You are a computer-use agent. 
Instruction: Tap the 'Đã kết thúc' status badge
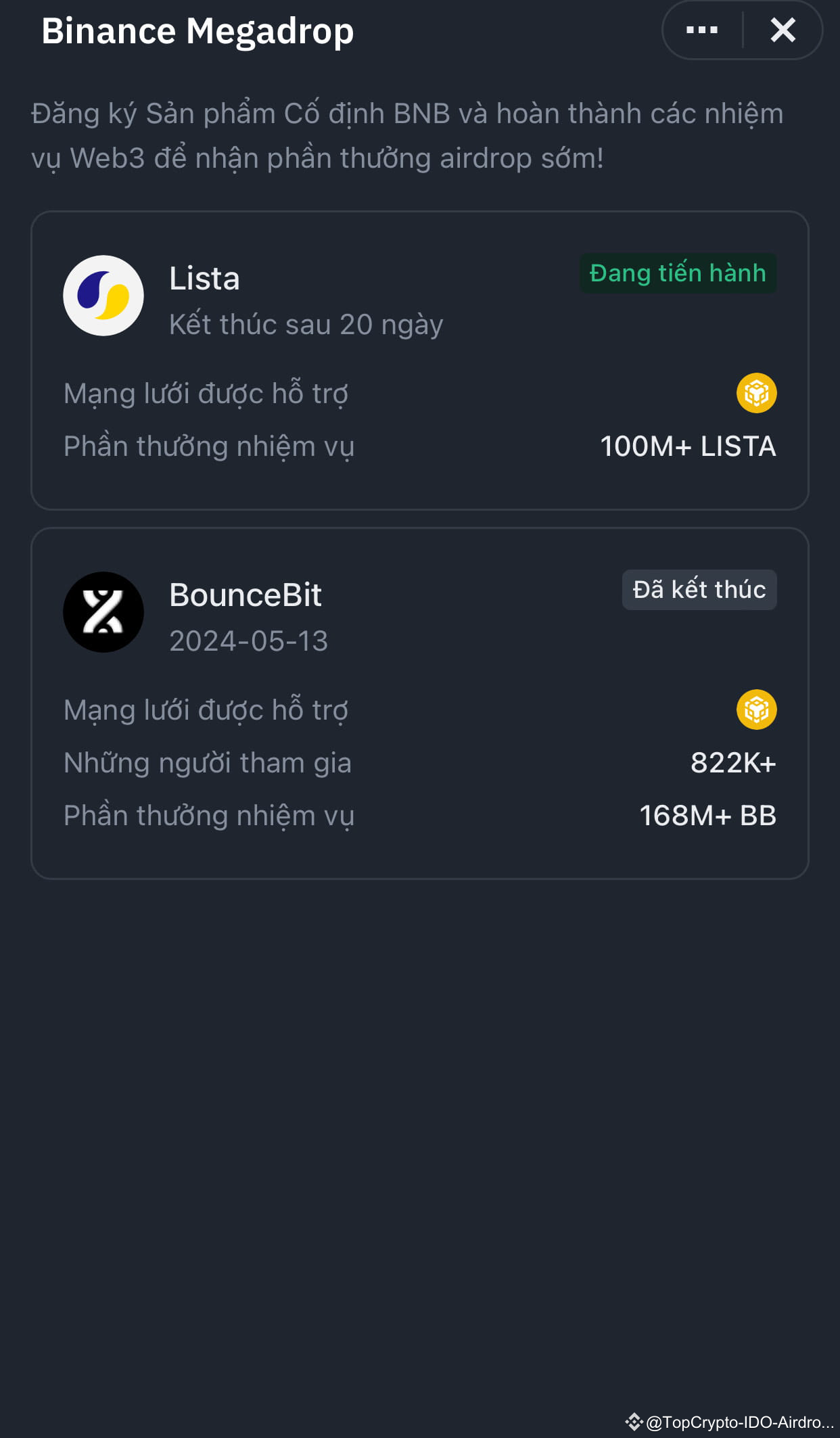699,590
